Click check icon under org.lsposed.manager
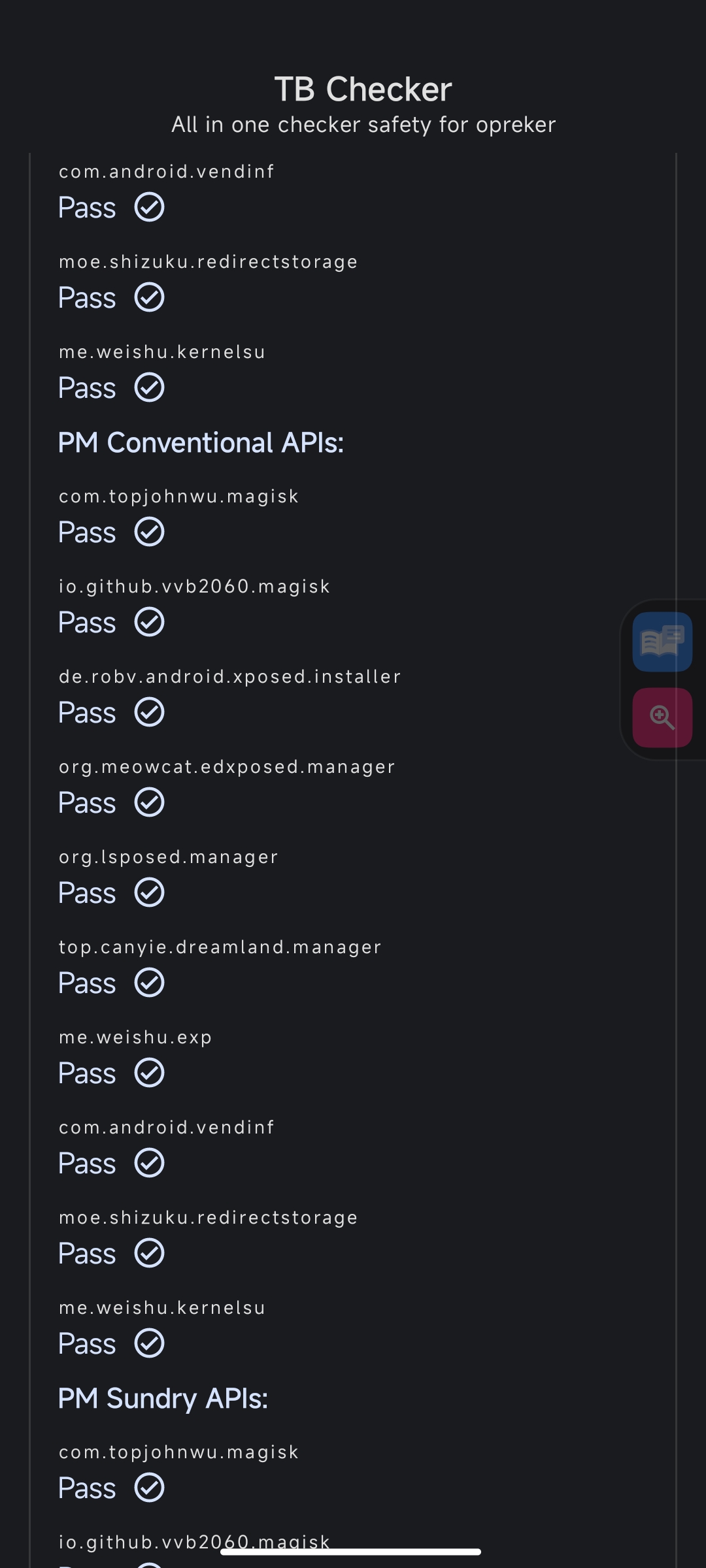The width and height of the screenshot is (706, 1568). pos(149,892)
